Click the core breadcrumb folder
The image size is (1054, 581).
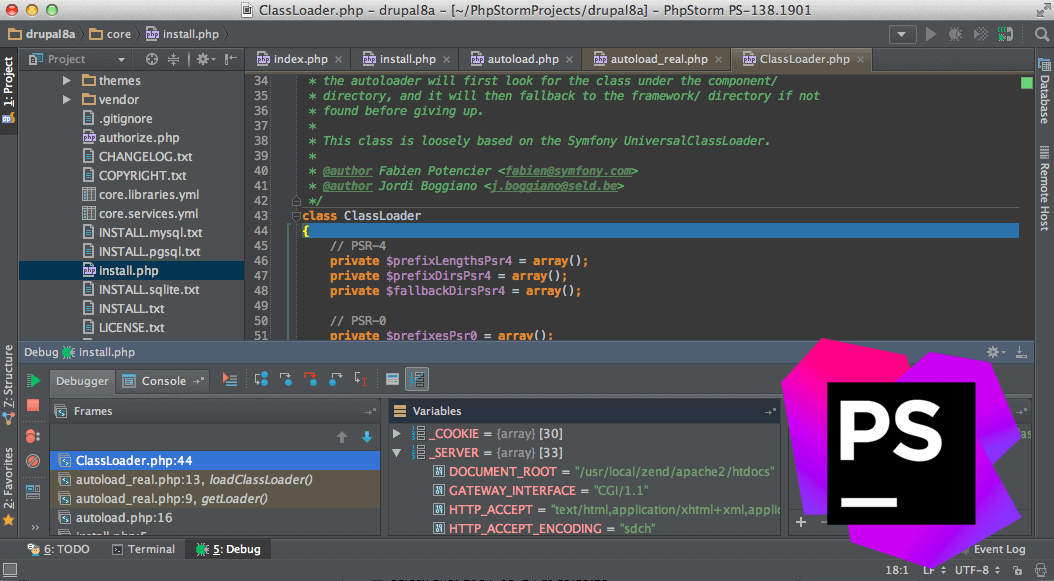(111, 34)
